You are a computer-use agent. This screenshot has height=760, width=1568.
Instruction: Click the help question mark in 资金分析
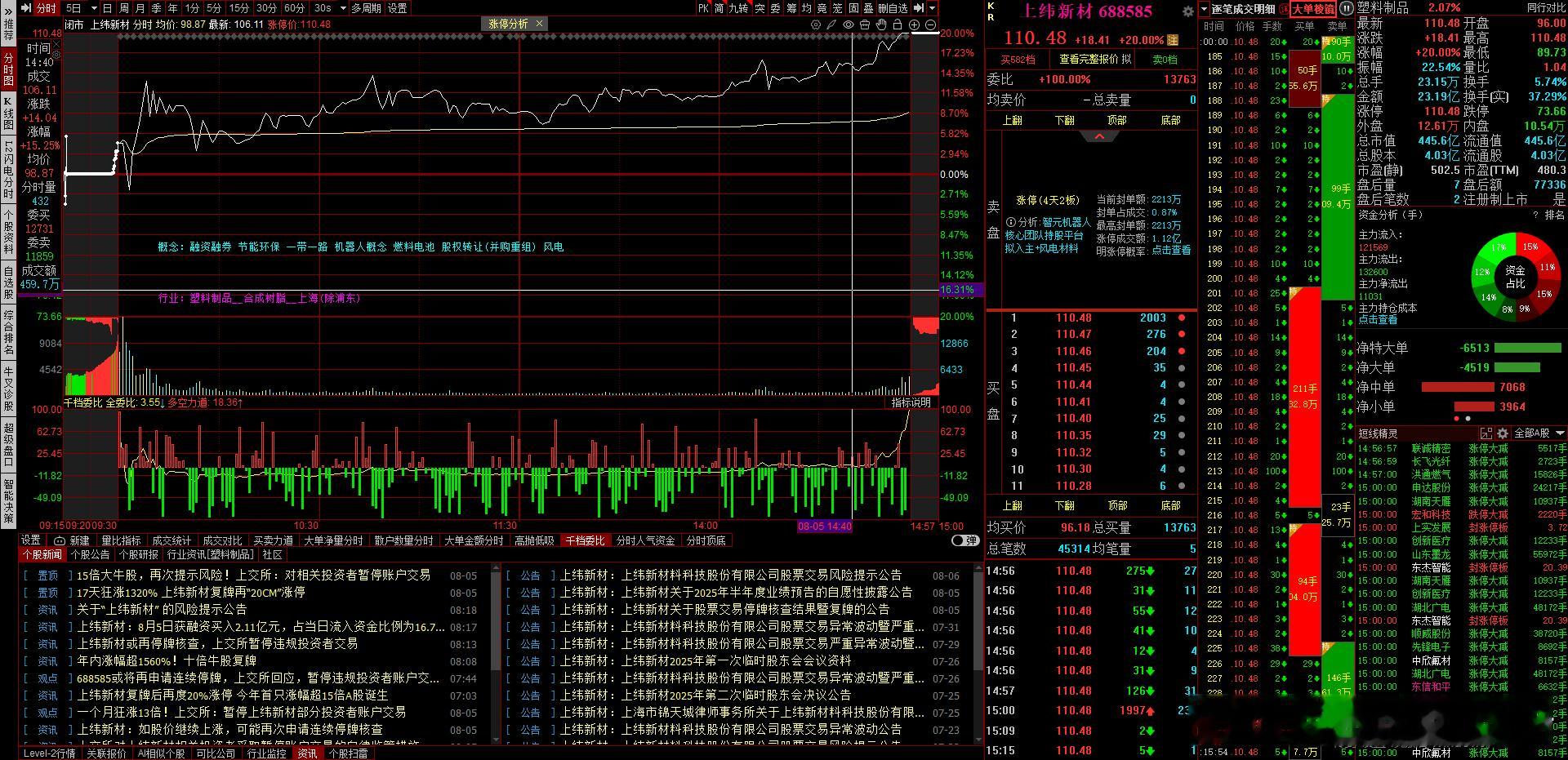(x=1535, y=215)
